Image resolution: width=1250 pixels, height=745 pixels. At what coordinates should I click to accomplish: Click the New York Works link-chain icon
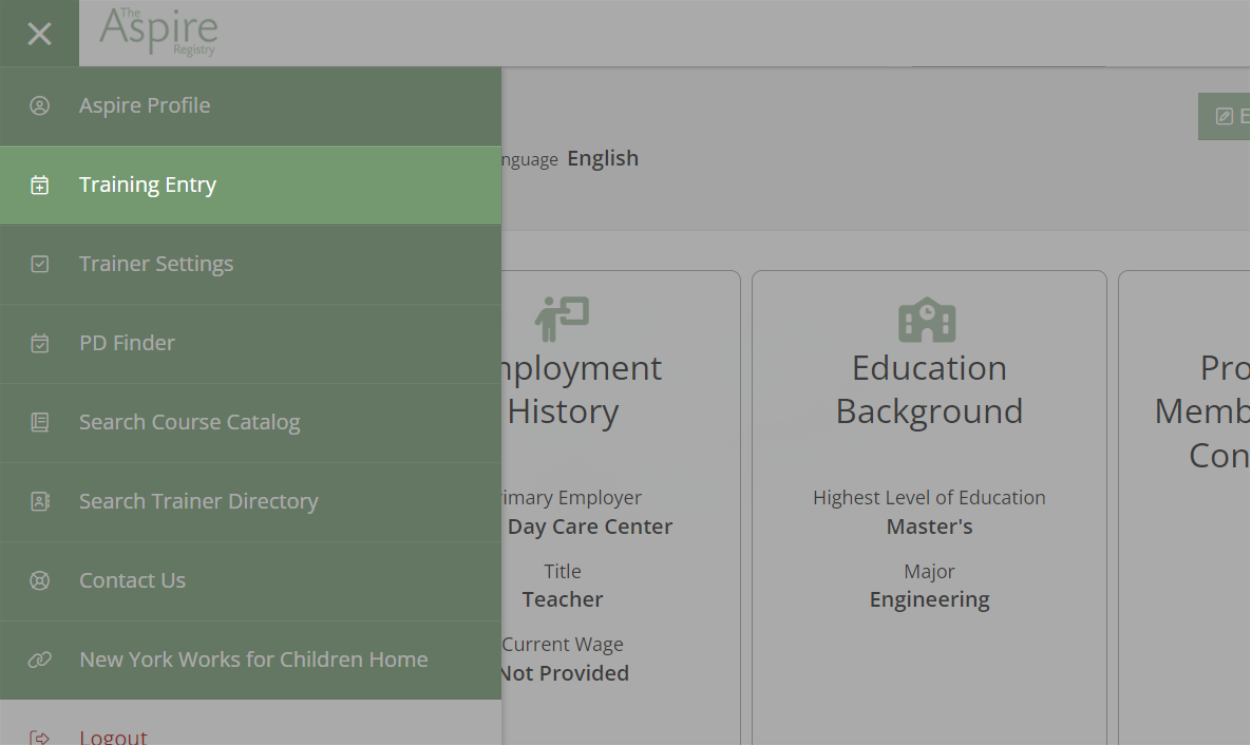click(x=39, y=660)
